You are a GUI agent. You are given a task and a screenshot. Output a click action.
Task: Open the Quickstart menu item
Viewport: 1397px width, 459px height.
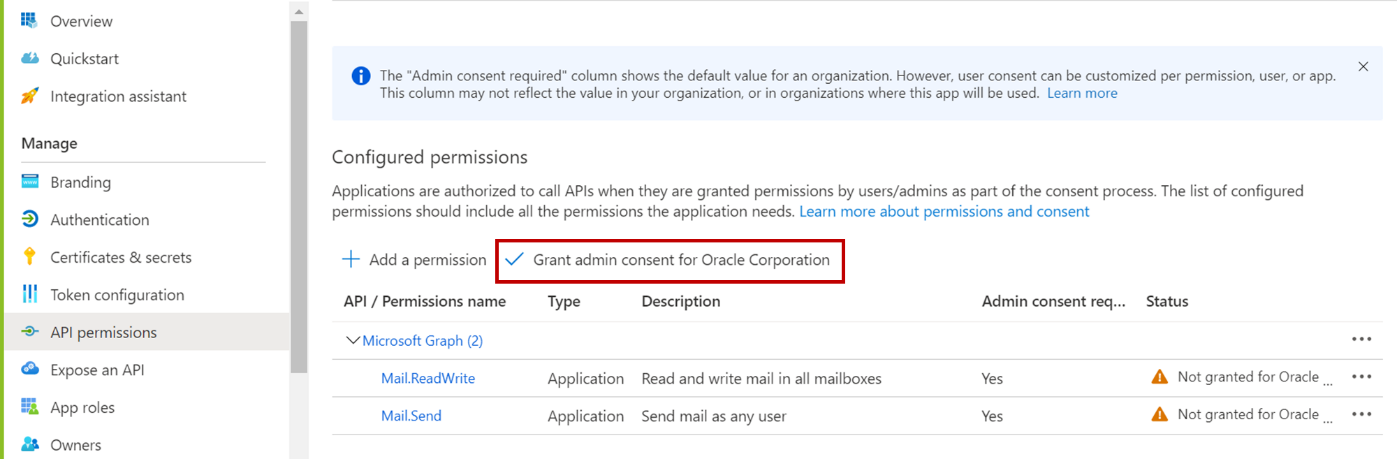pyautogui.click(x=85, y=59)
